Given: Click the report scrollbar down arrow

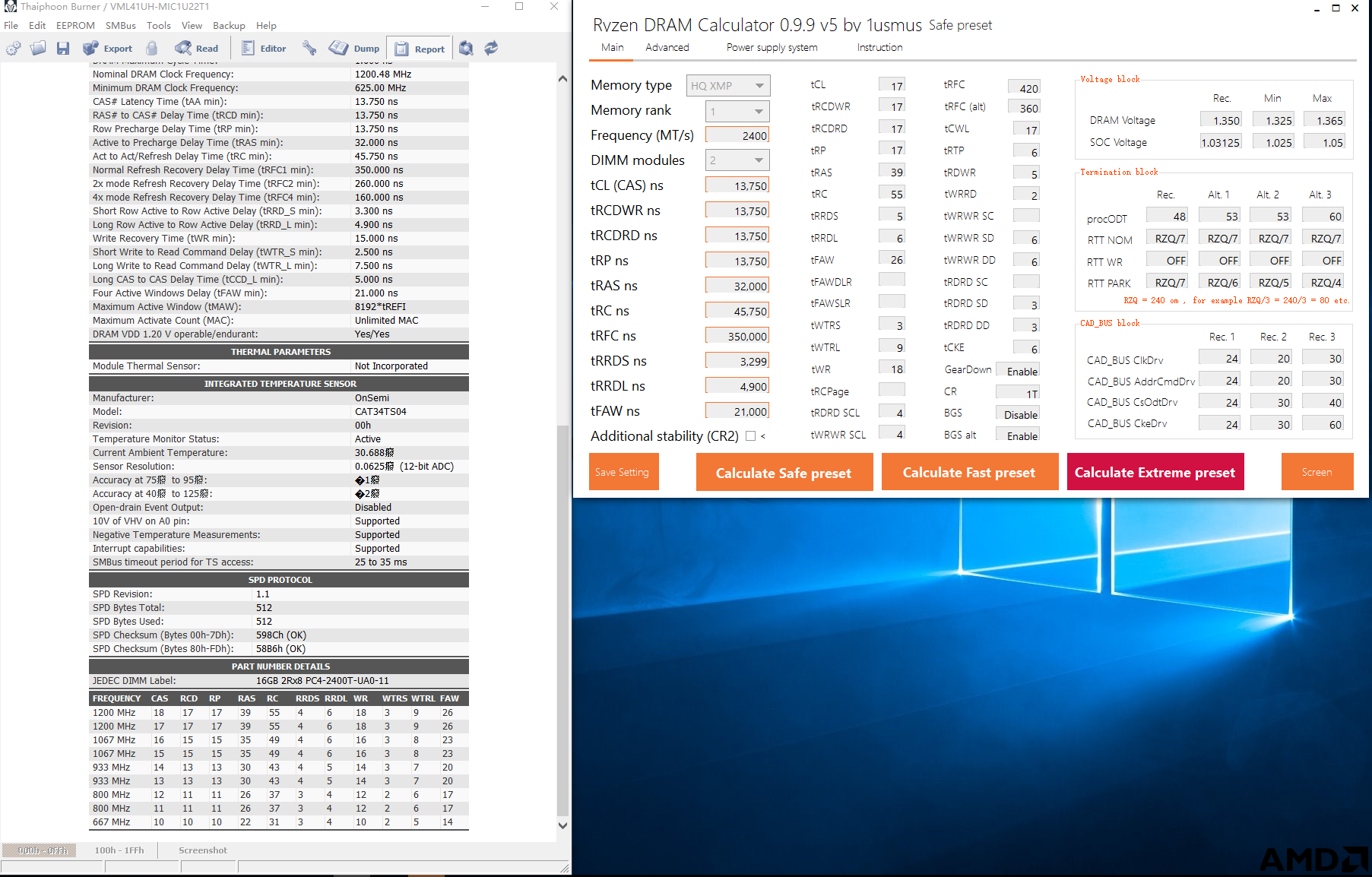Looking at the screenshot, I should [562, 825].
